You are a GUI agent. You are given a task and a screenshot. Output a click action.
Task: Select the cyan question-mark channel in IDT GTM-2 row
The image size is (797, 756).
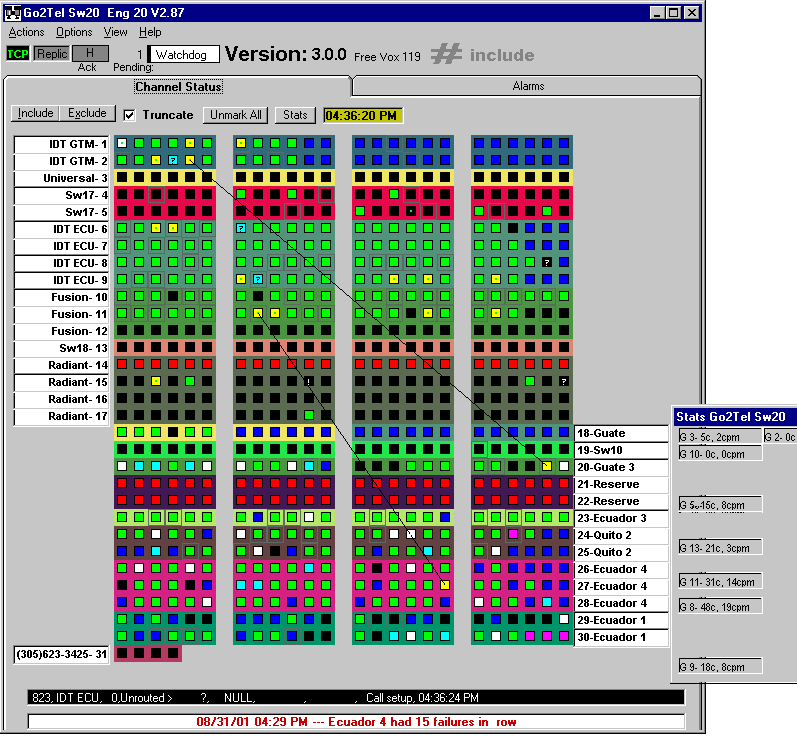[173, 160]
